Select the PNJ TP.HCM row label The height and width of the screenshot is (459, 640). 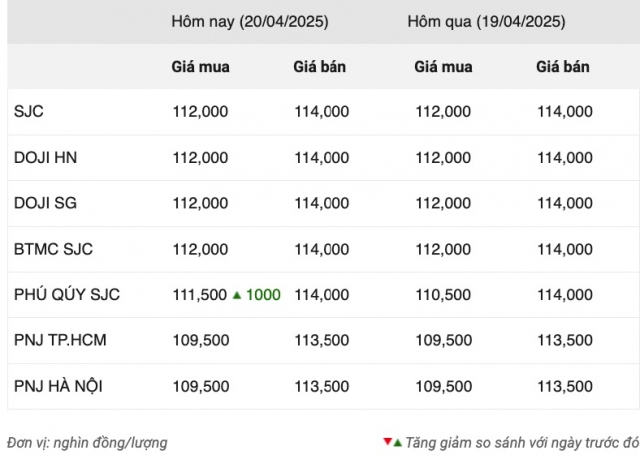point(60,340)
